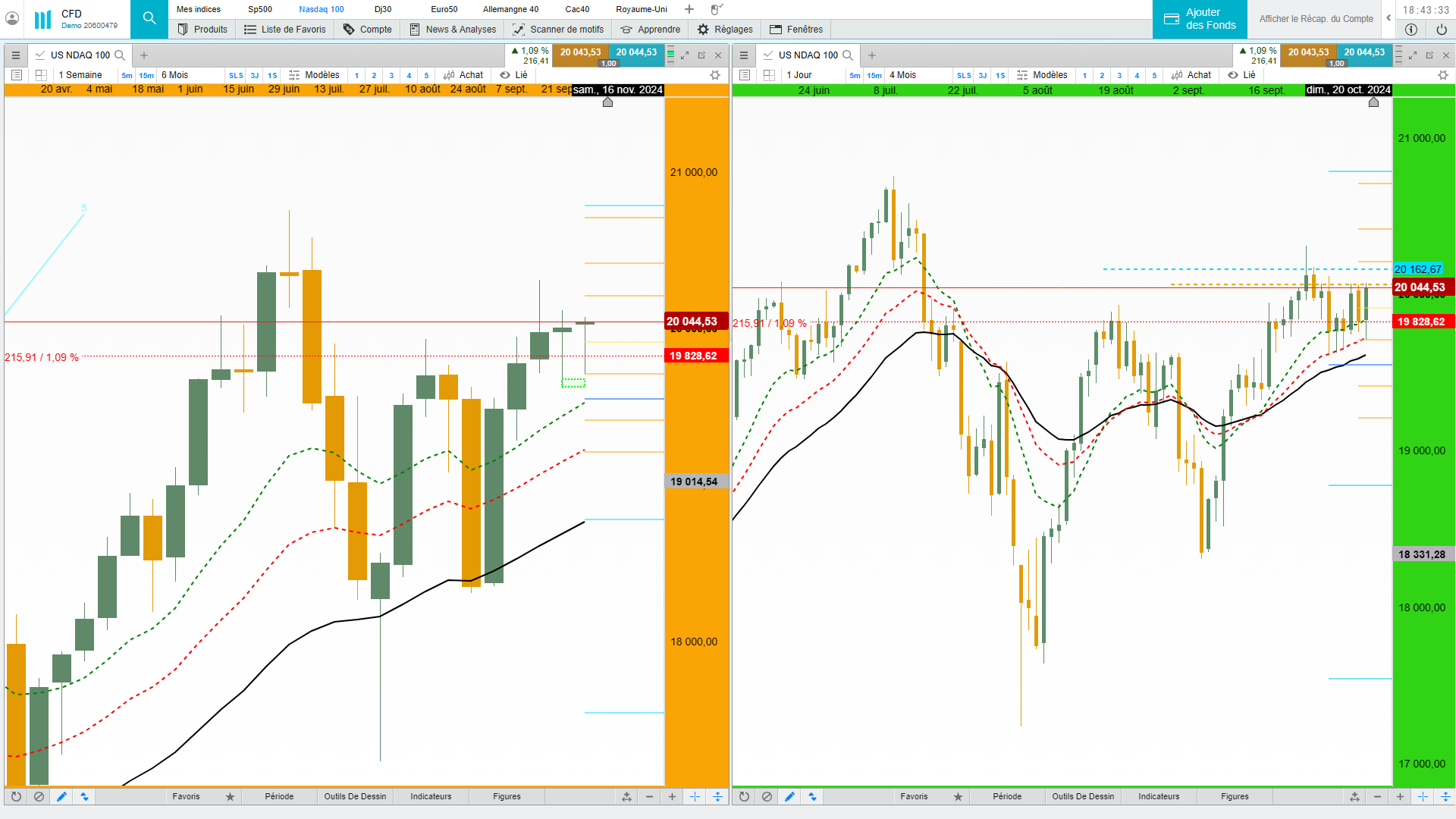The image size is (1456, 819).
Task: Open the Scanner de motifs menu
Action: click(x=558, y=30)
